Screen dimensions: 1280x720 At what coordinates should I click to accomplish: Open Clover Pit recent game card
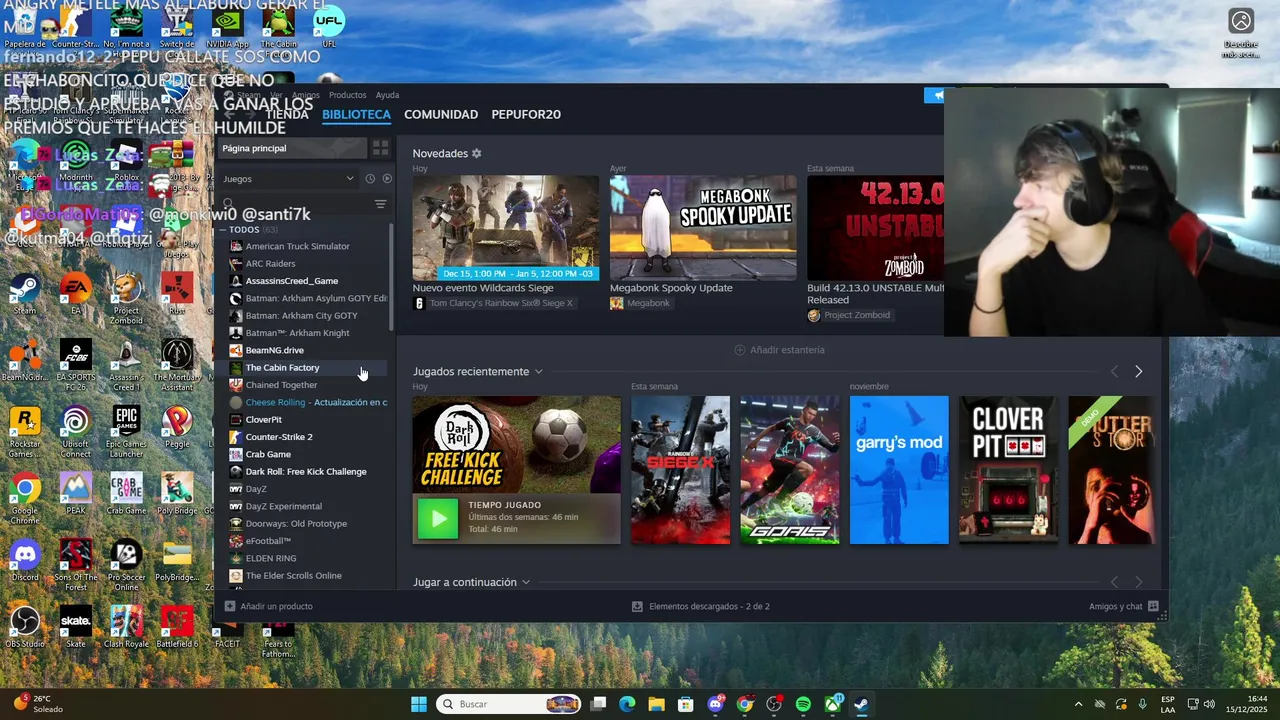point(1008,470)
